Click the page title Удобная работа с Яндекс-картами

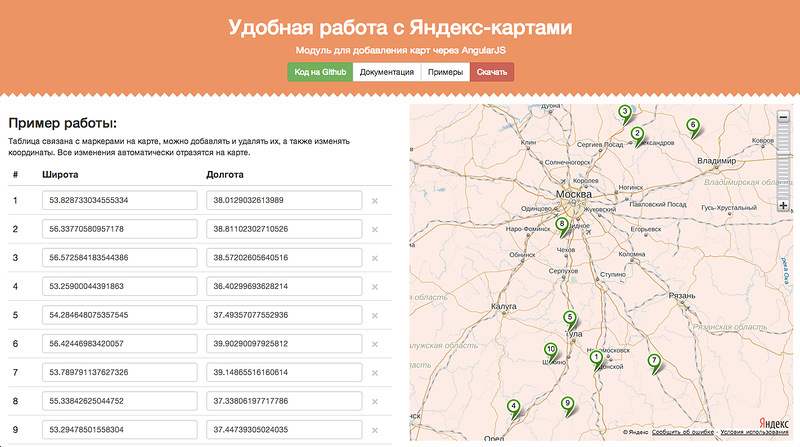400,28
